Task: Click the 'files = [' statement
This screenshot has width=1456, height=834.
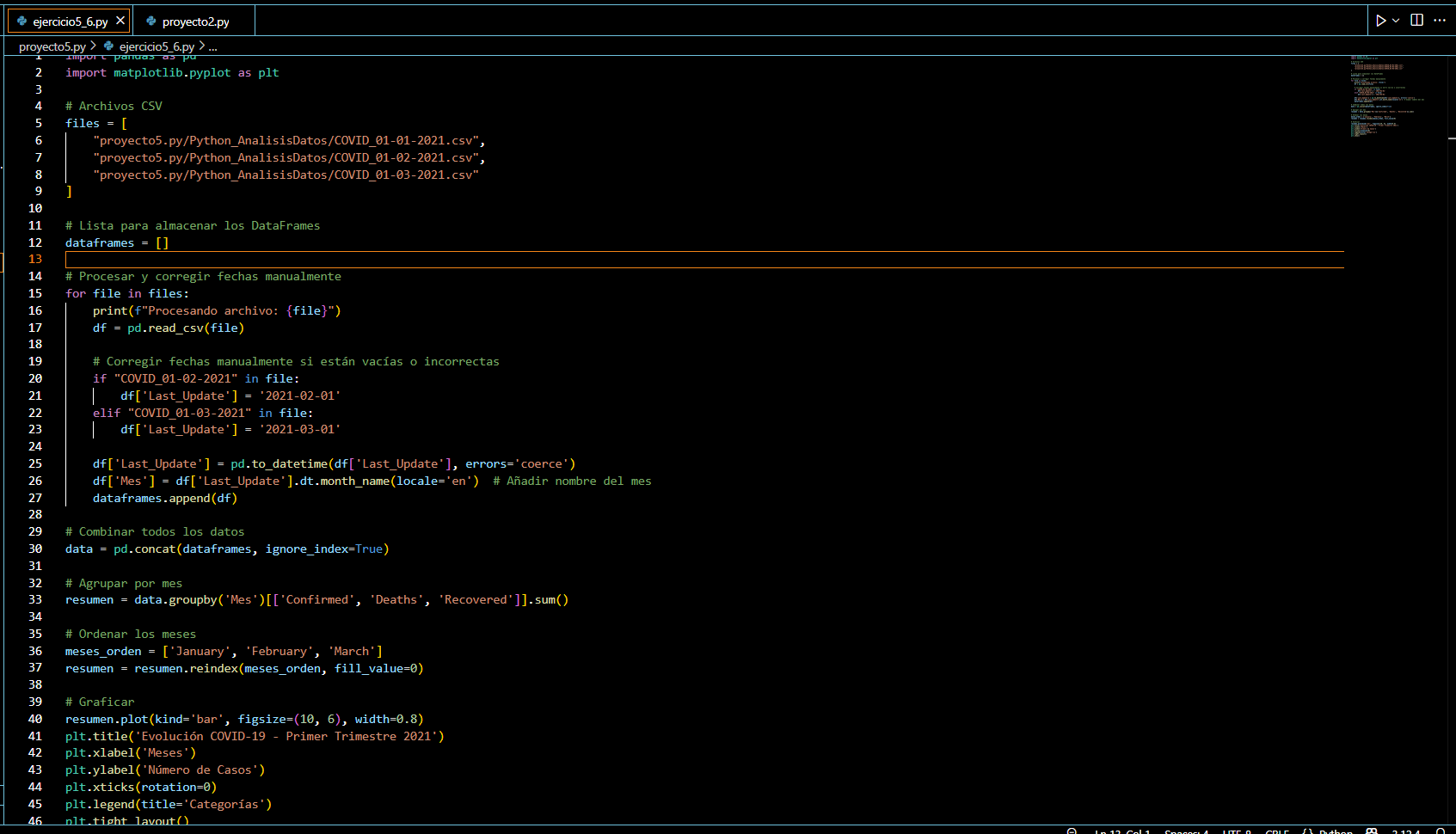Action: tap(96, 123)
